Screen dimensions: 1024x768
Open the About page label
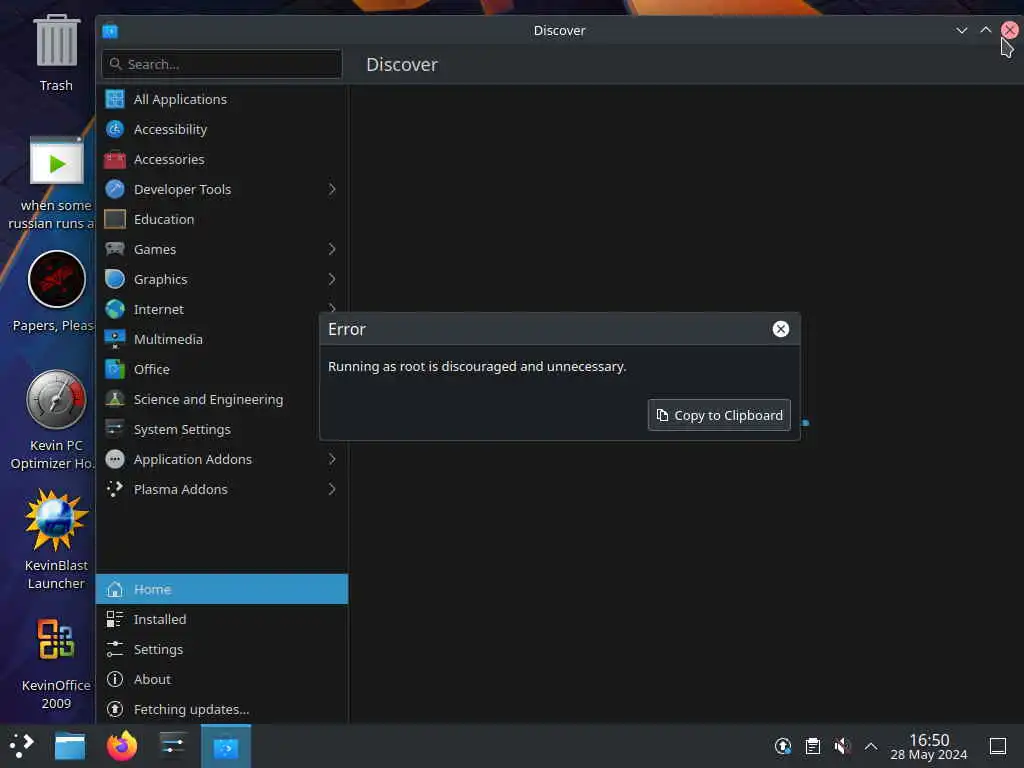(x=152, y=679)
